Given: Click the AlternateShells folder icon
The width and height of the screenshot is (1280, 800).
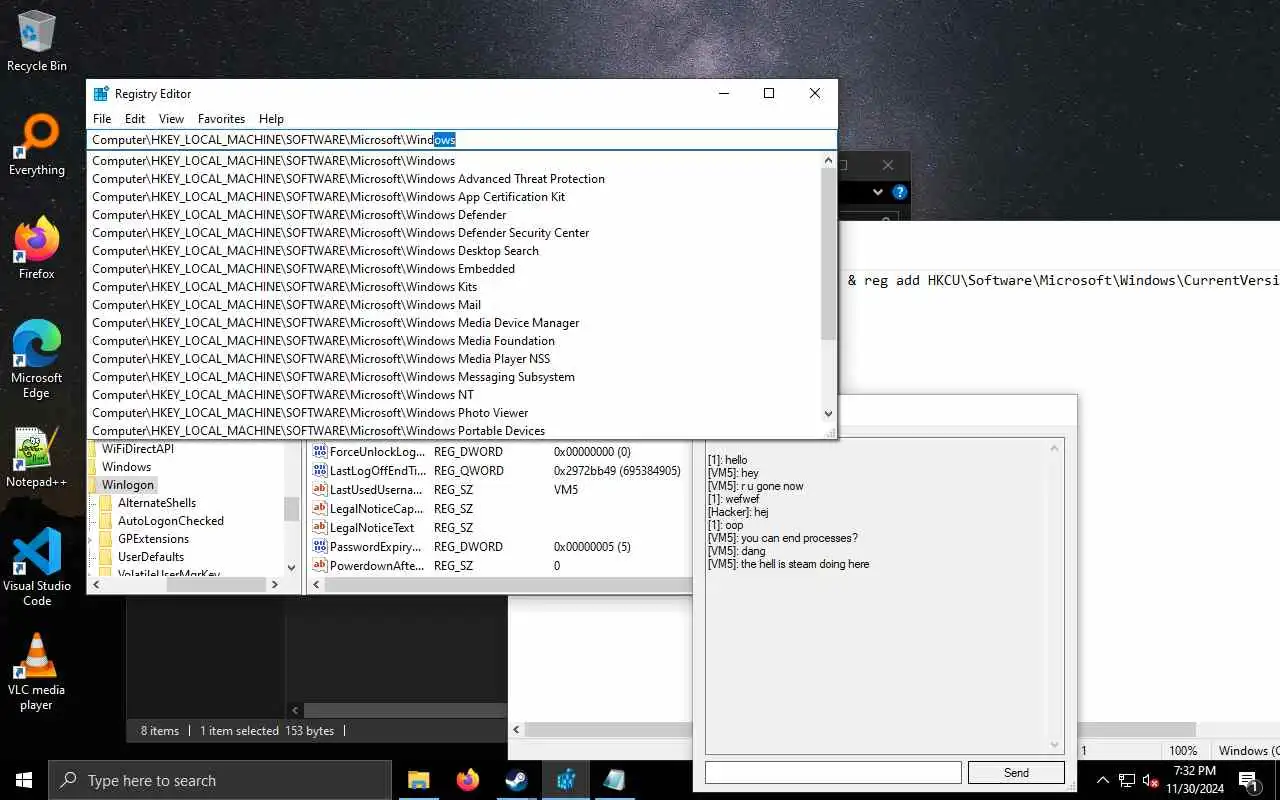Looking at the screenshot, I should 106,503.
